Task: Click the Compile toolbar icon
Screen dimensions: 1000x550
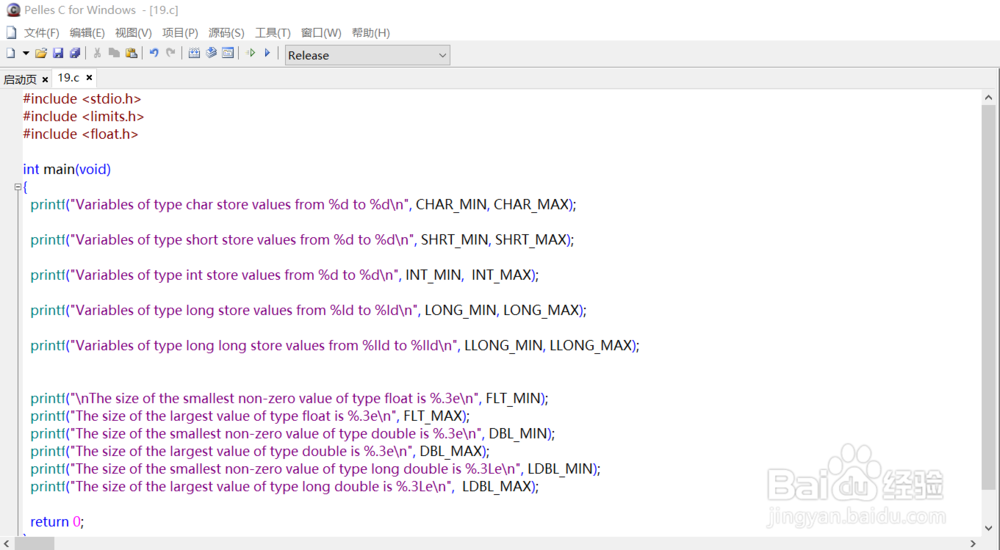Action: tap(194, 54)
